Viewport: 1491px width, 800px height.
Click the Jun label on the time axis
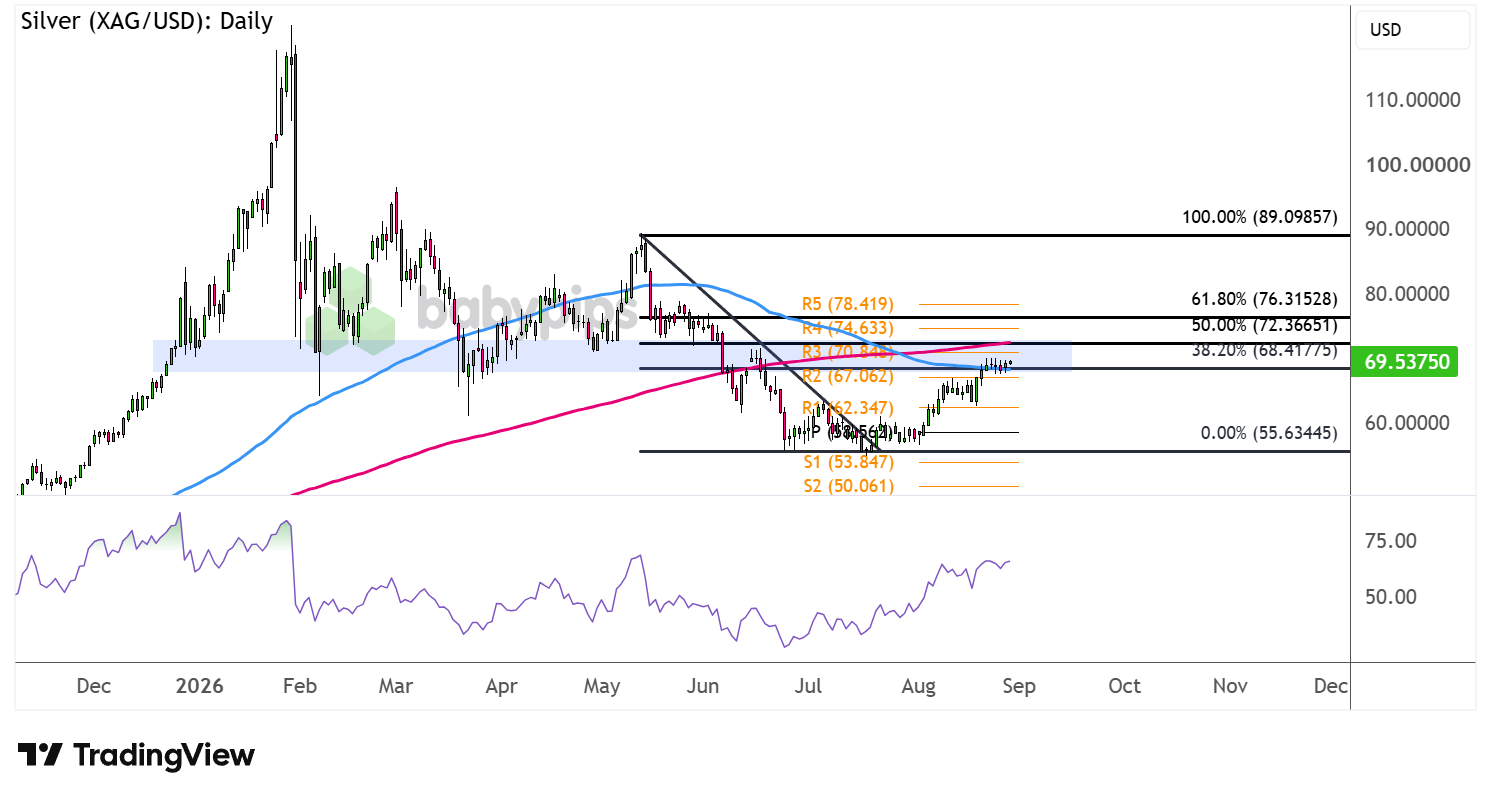[x=704, y=686]
